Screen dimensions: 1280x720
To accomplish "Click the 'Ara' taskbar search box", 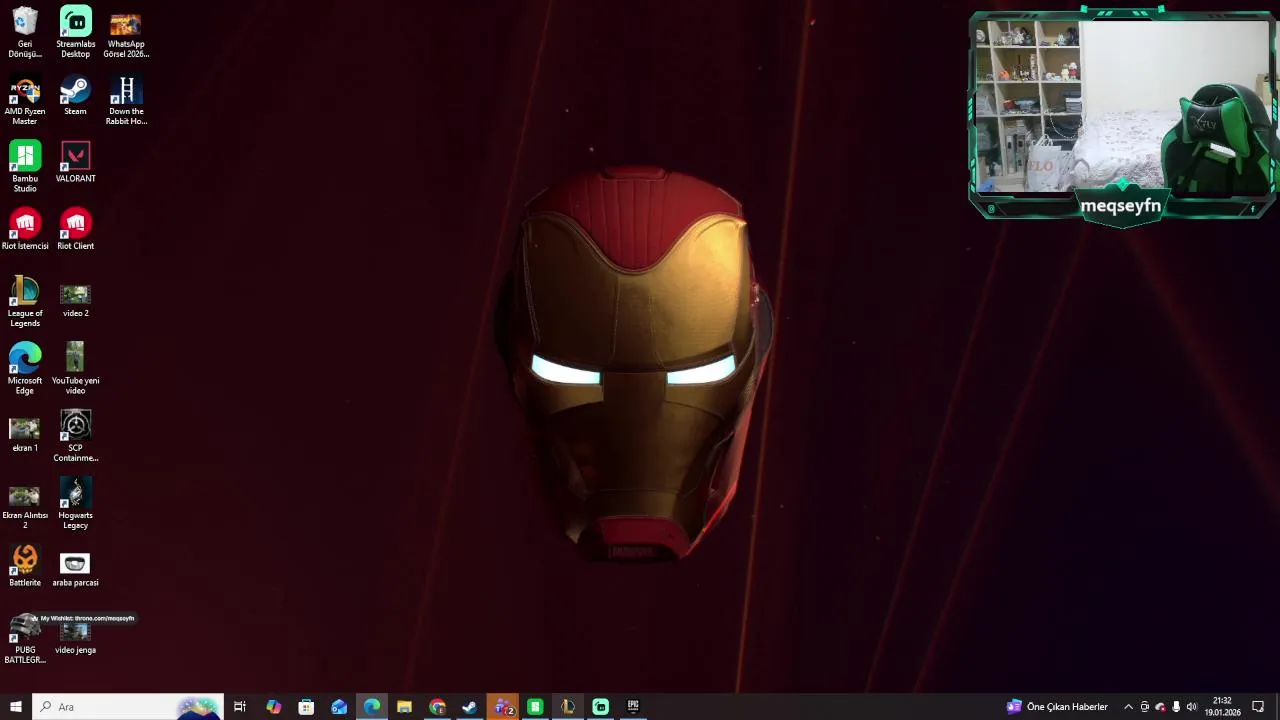I will tap(127, 707).
